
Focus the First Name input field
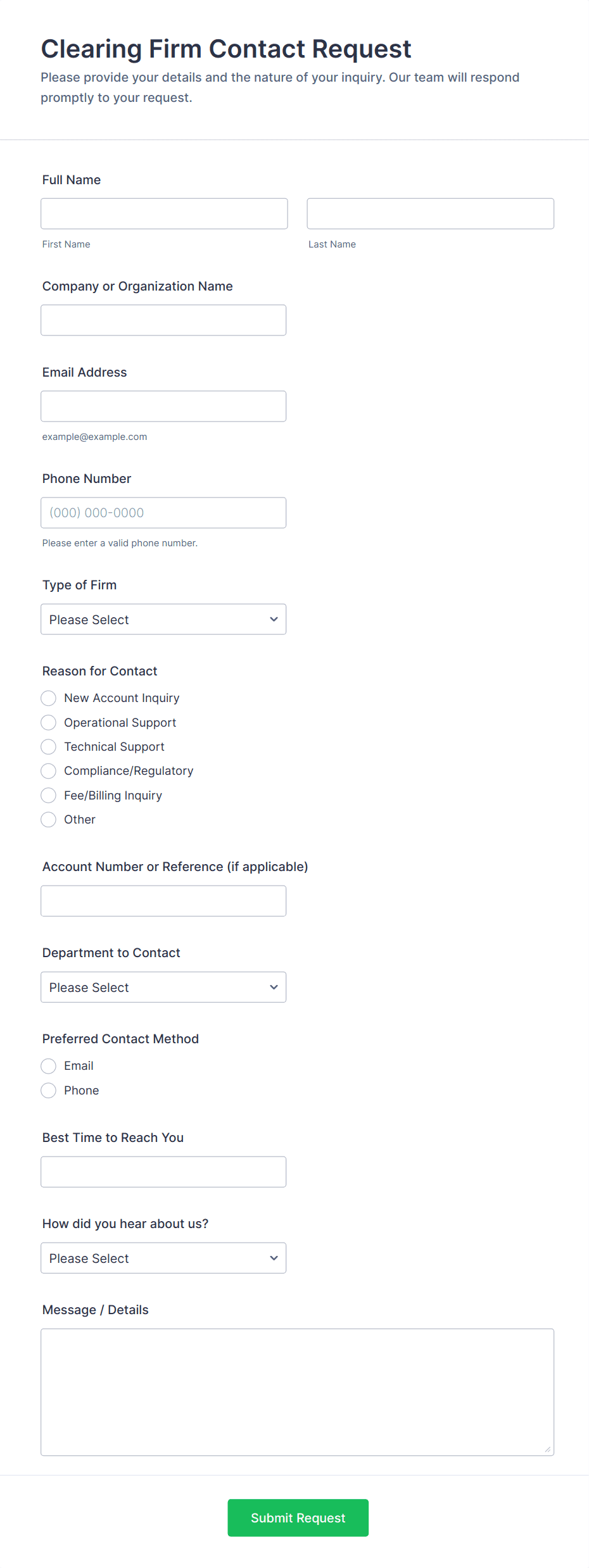[163, 213]
